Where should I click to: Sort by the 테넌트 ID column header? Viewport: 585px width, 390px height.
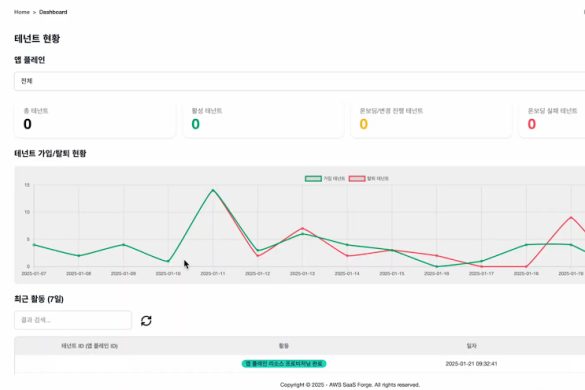click(x=90, y=346)
